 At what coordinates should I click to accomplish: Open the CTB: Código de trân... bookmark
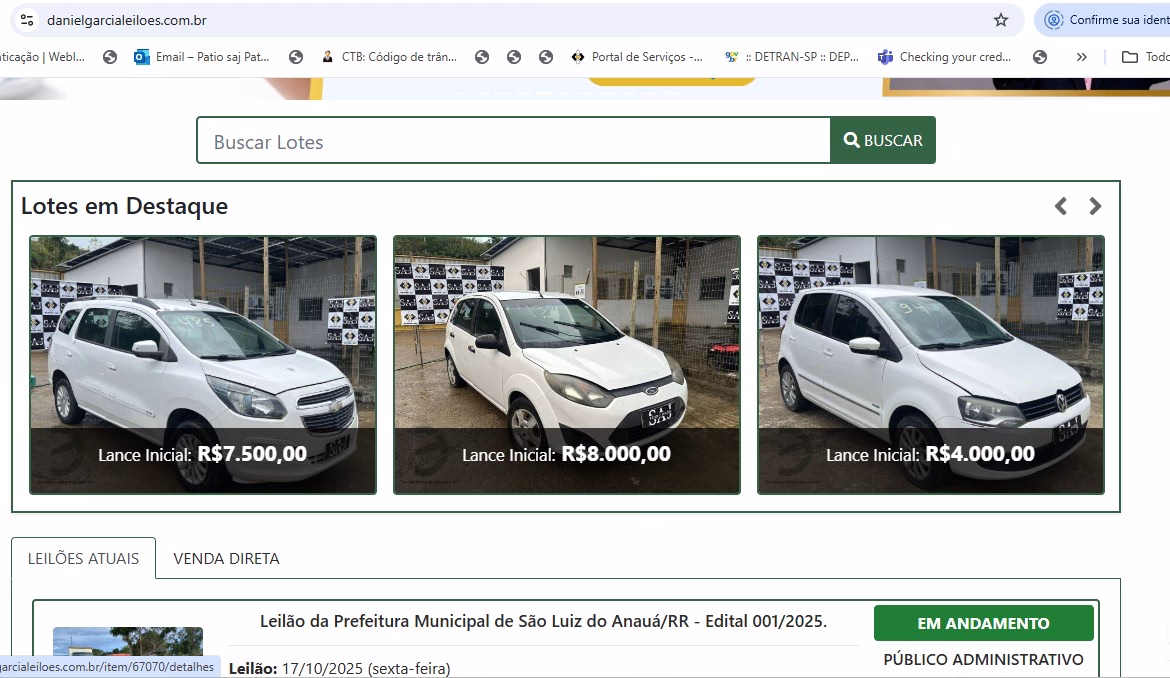point(389,57)
